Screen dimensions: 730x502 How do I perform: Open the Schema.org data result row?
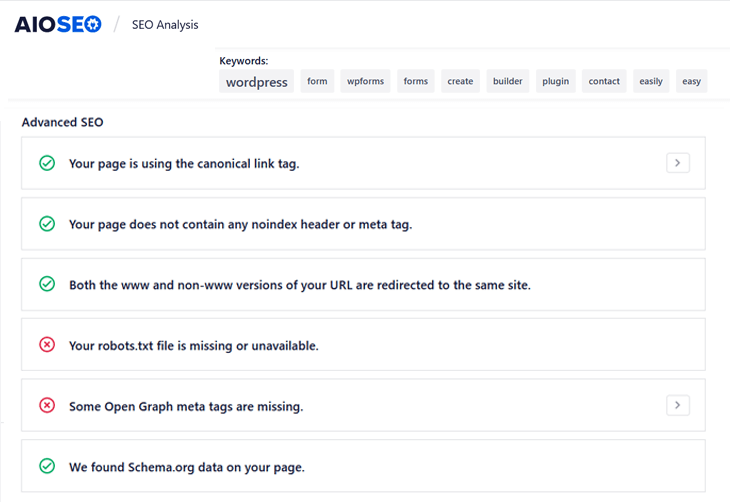point(363,466)
